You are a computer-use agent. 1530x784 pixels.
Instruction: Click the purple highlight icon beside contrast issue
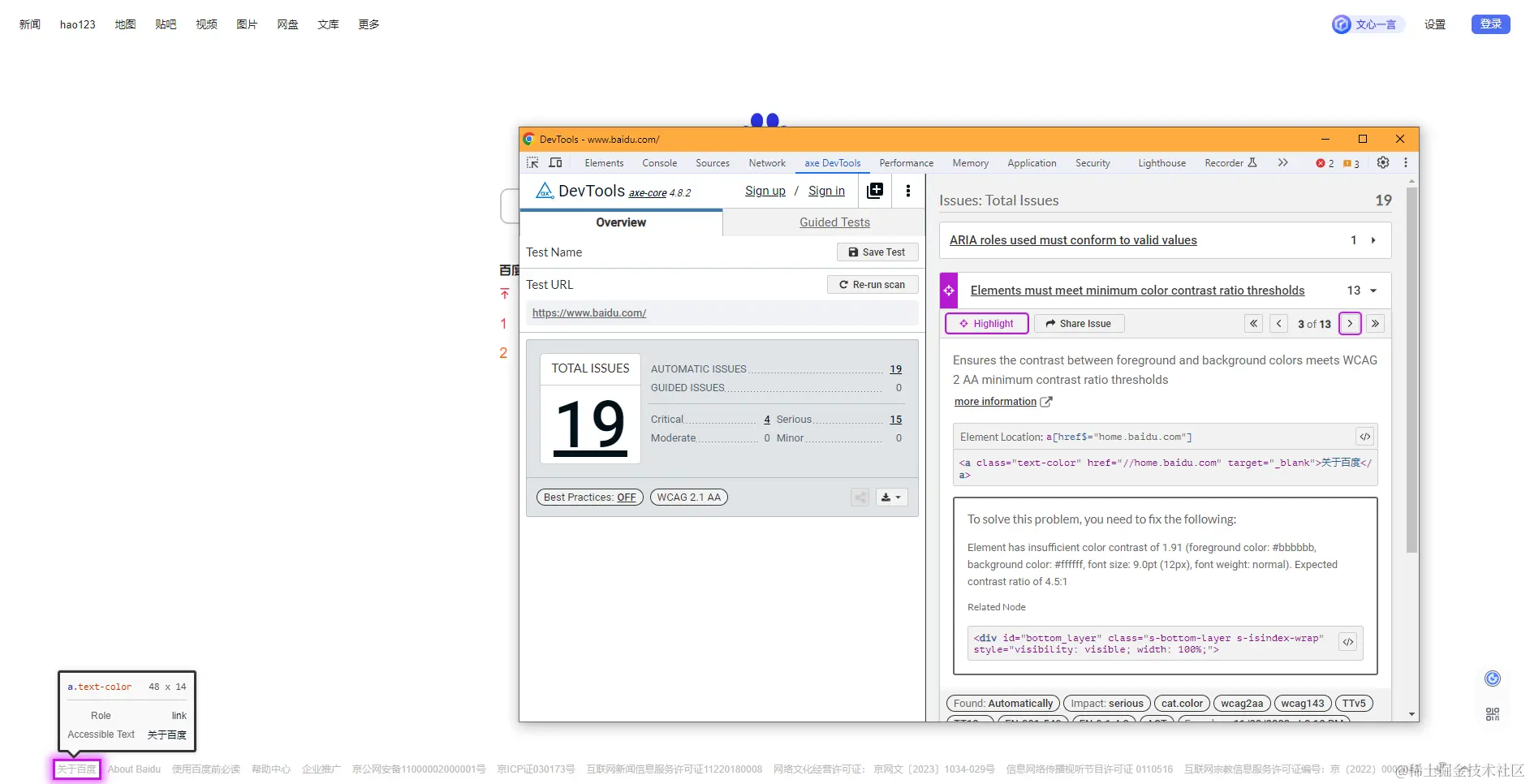[949, 291]
